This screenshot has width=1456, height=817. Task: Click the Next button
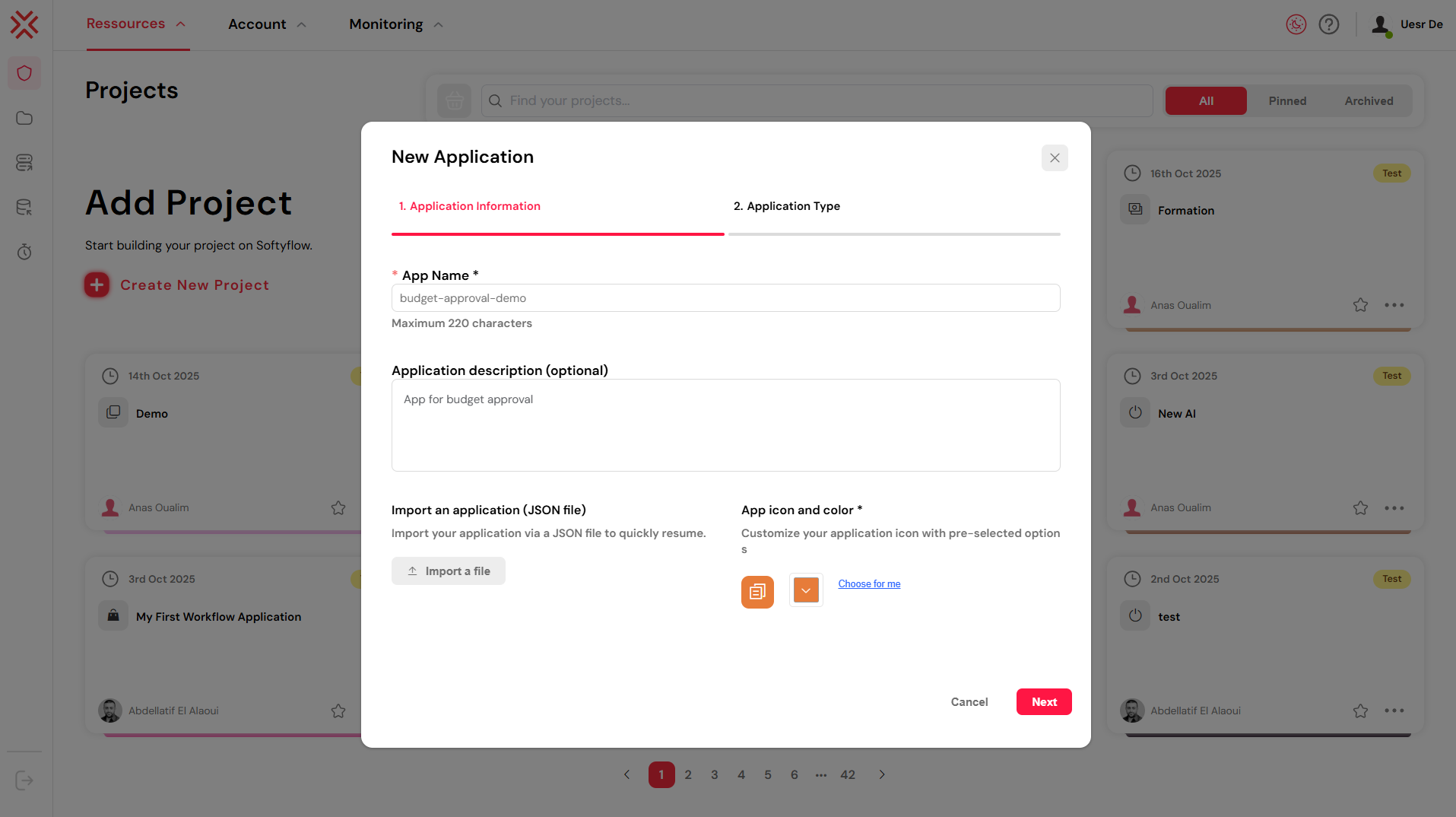click(1043, 701)
